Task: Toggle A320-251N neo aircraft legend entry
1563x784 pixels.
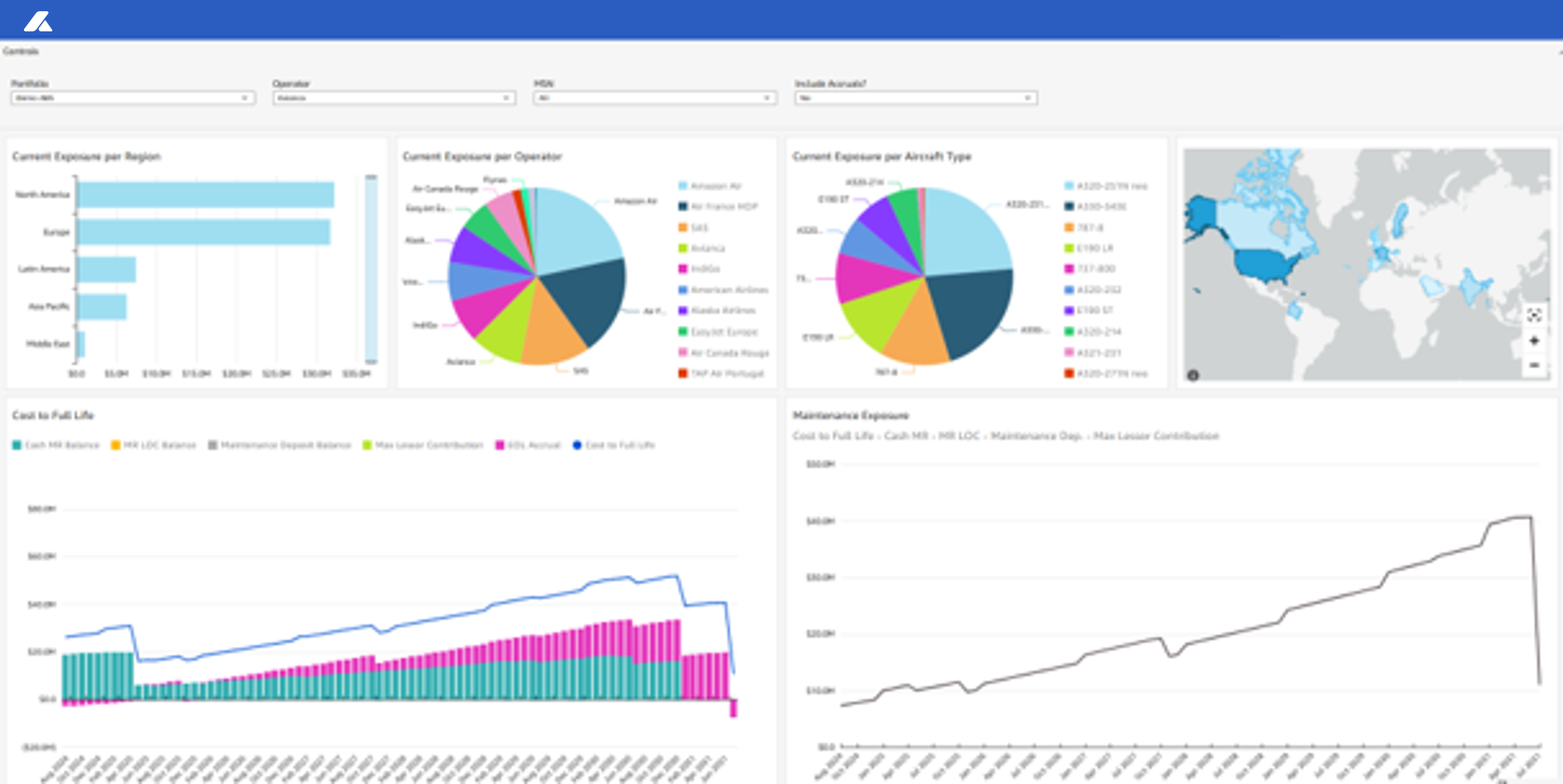Action: pos(1106,186)
